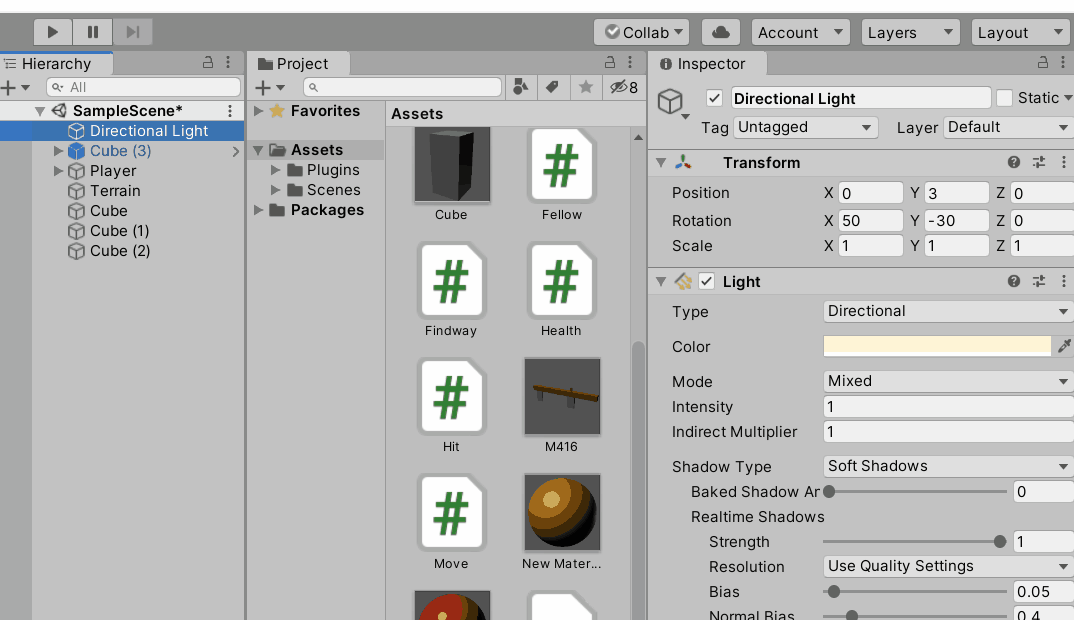Switch to the Inspector tab
This screenshot has height=620, width=1074.
coord(710,64)
